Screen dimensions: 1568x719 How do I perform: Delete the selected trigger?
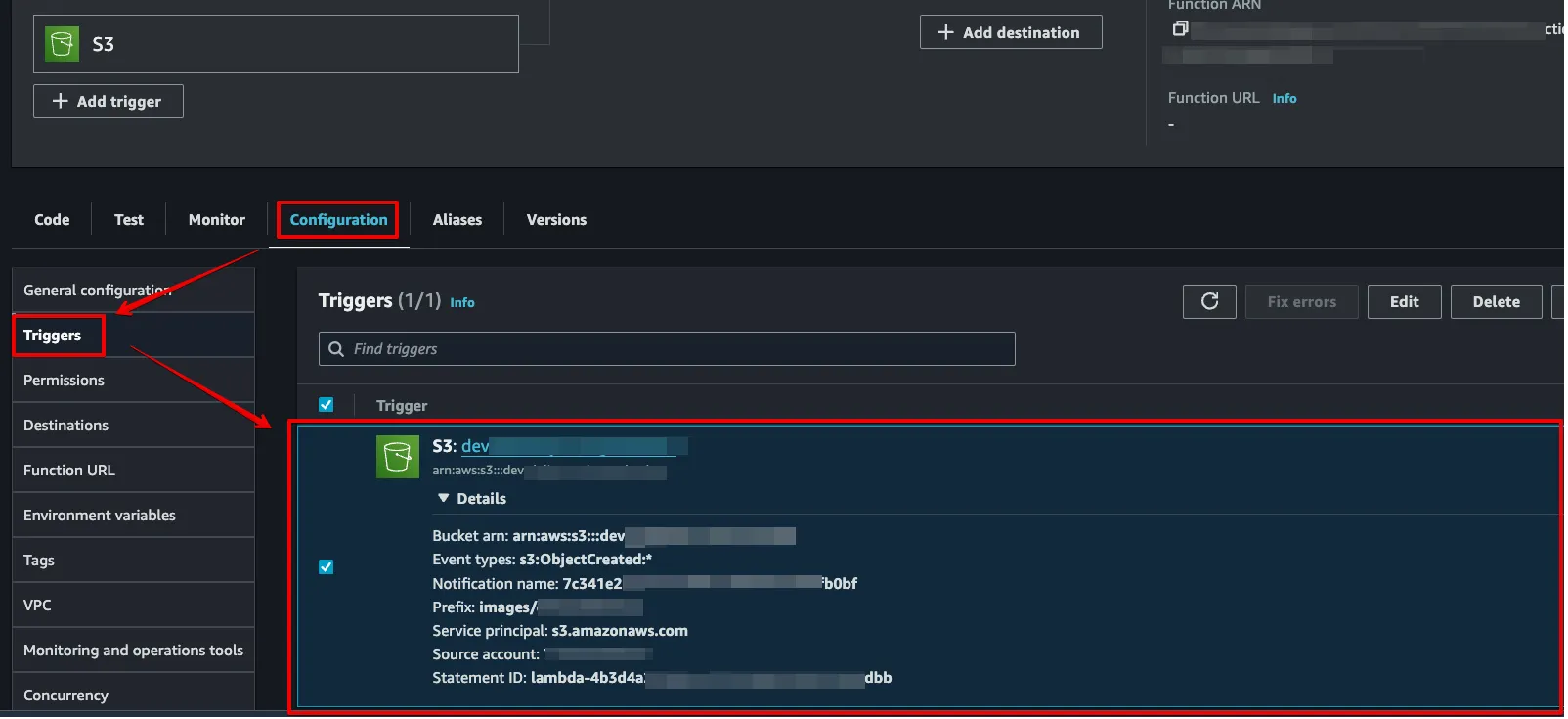pyautogui.click(x=1496, y=301)
